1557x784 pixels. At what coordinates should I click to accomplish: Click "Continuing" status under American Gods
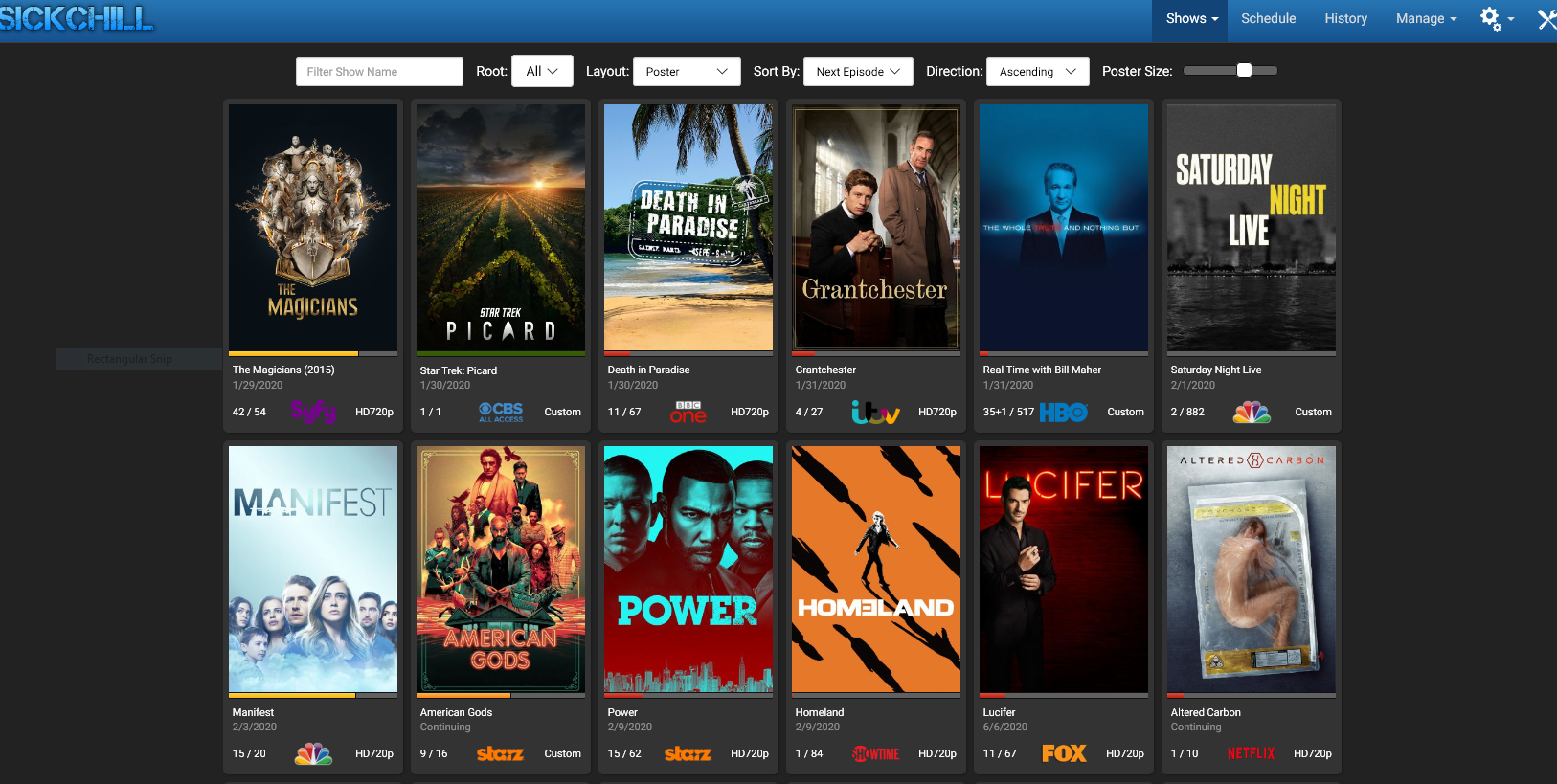[x=445, y=727]
